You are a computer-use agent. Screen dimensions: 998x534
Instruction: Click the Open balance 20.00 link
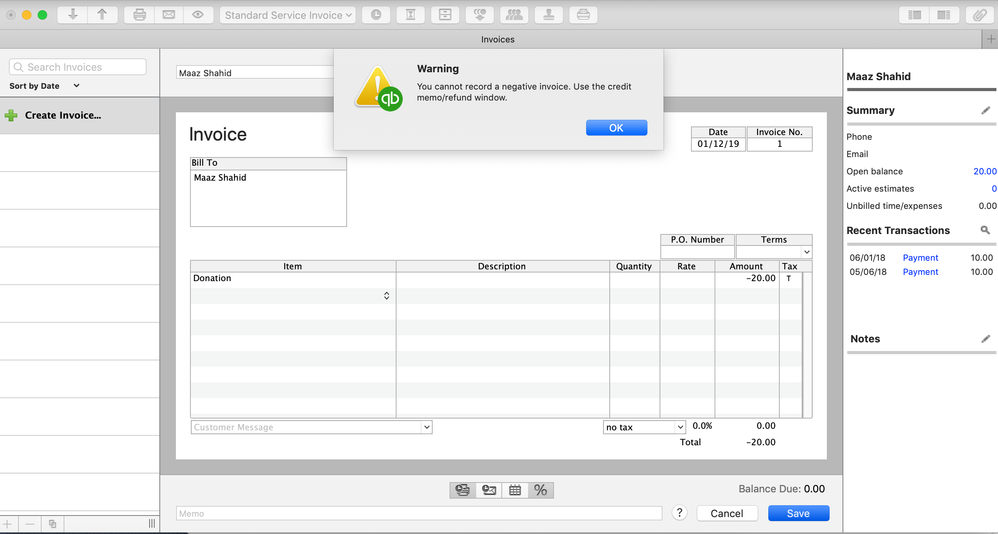pyautogui.click(x=985, y=171)
